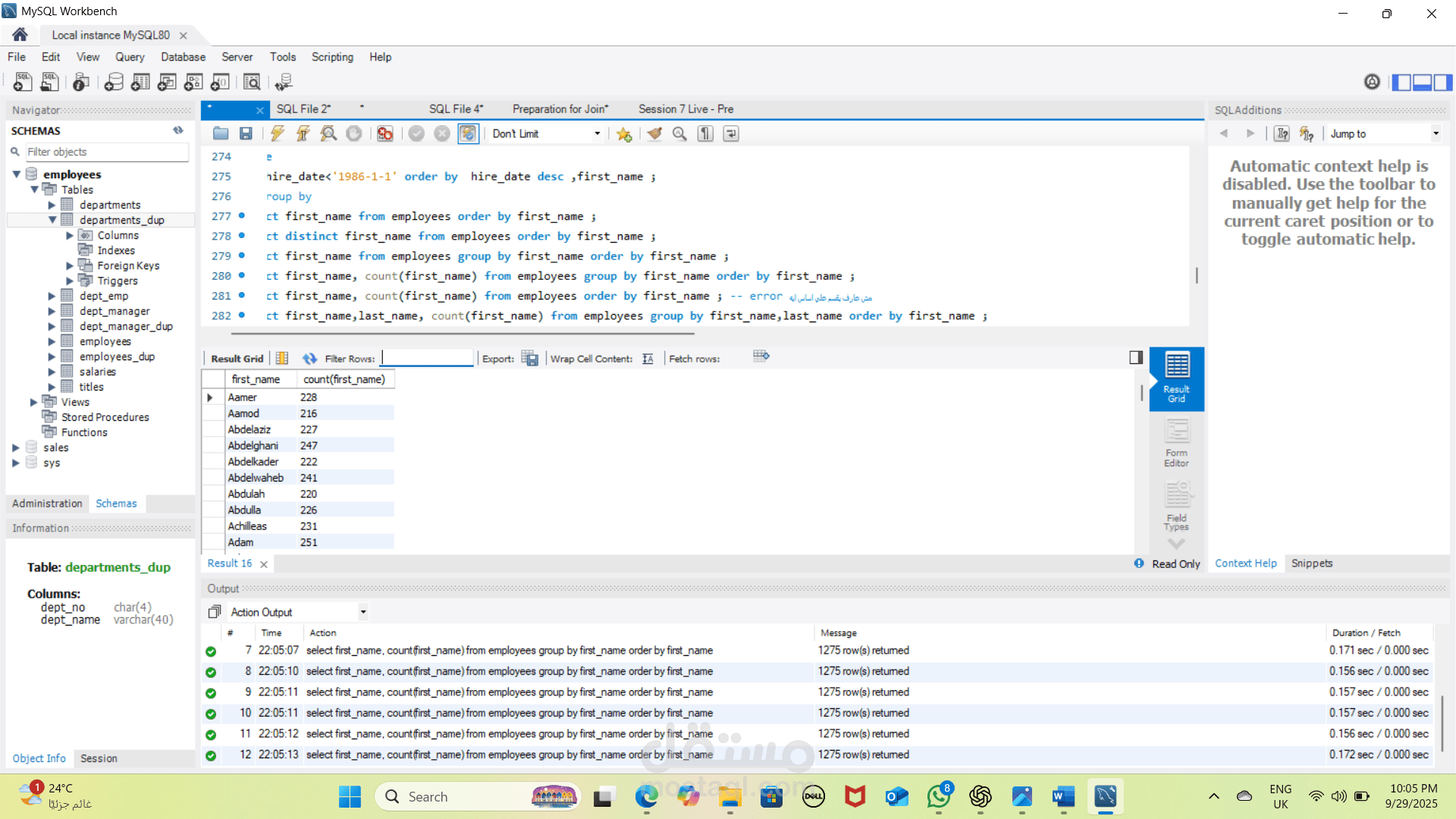Toggle word wrapping in the editor
This screenshot has width=1456, height=819.
click(731, 133)
